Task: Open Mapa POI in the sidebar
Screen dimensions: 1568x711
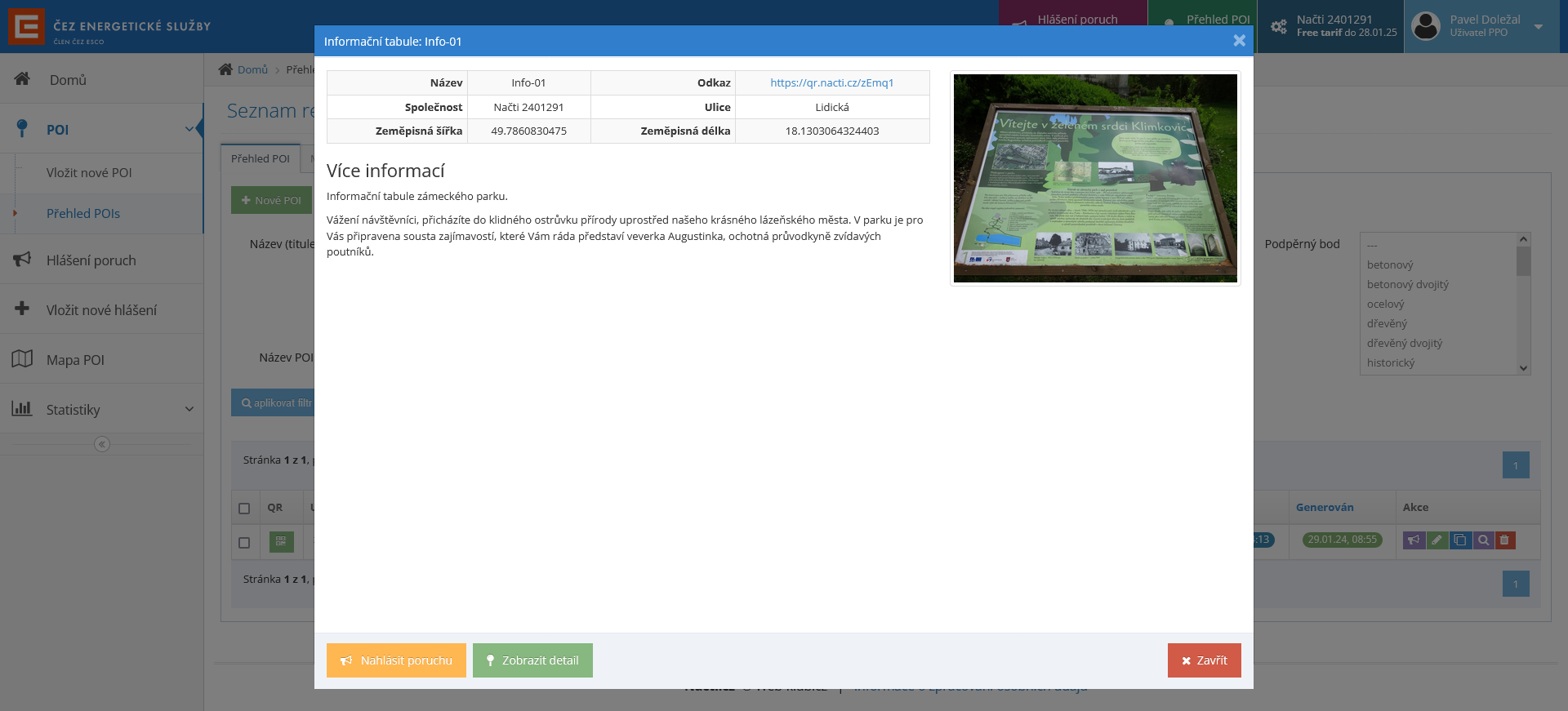Action: point(75,359)
